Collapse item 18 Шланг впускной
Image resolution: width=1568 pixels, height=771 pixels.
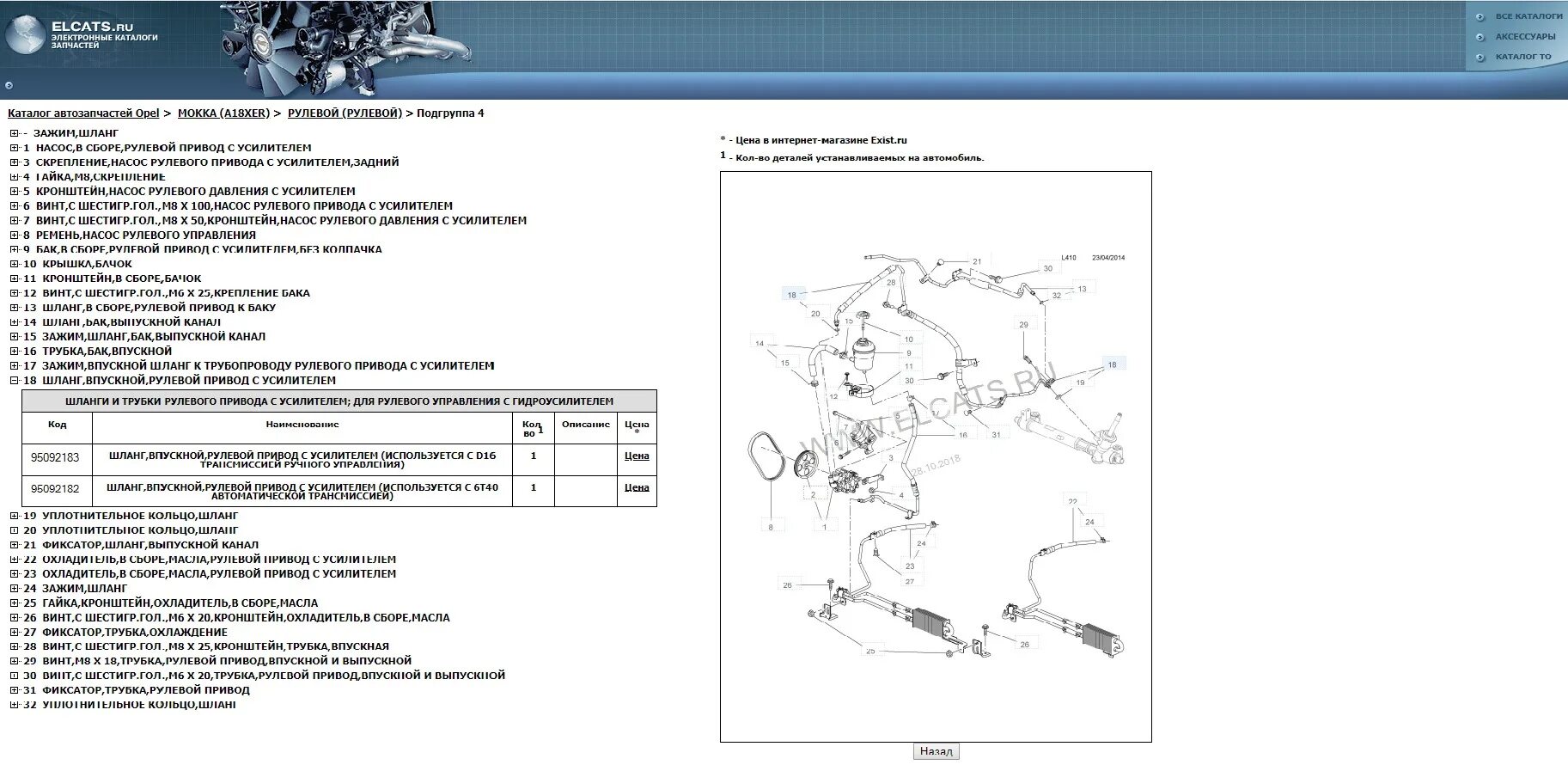[14, 381]
